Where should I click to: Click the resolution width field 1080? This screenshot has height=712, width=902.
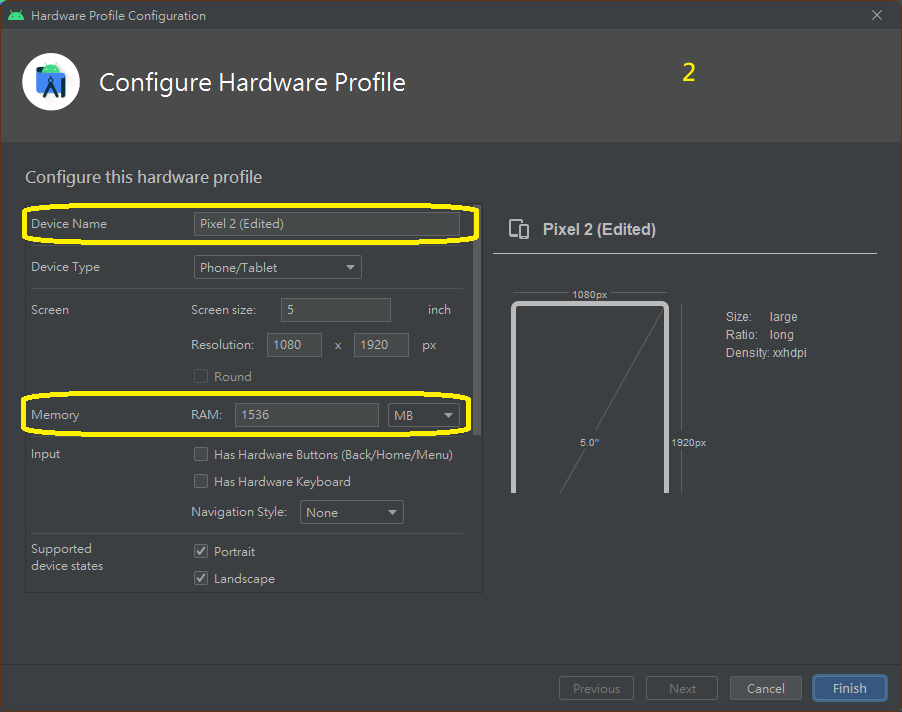coord(294,345)
